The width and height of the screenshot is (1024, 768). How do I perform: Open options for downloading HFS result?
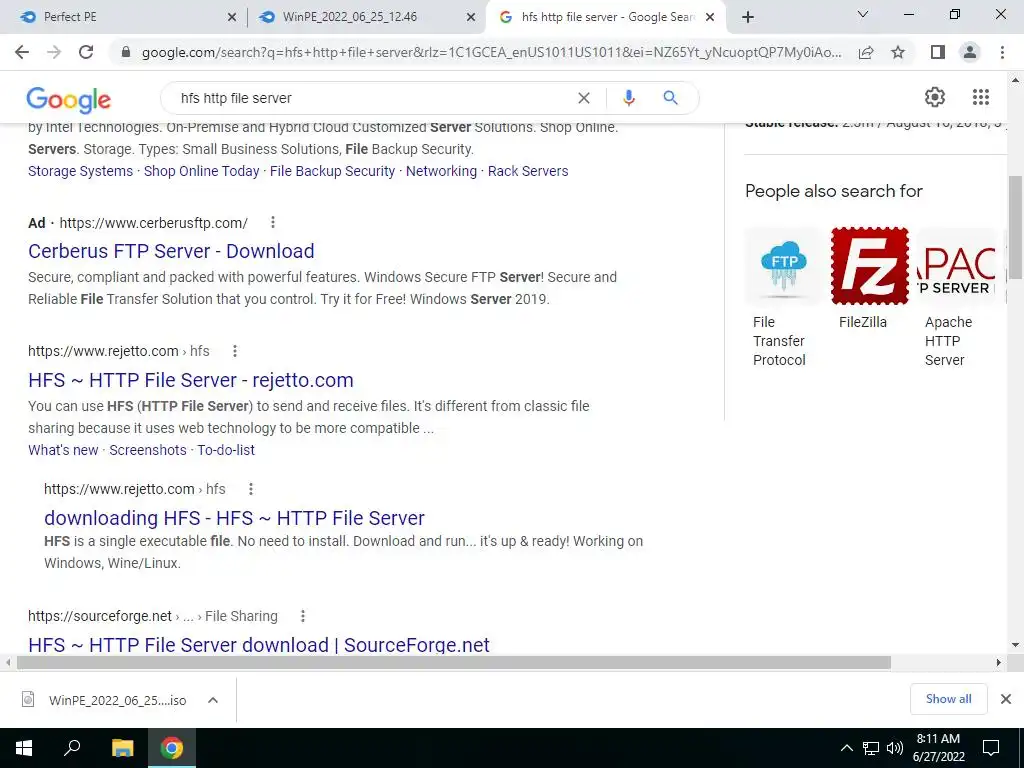tap(251, 489)
